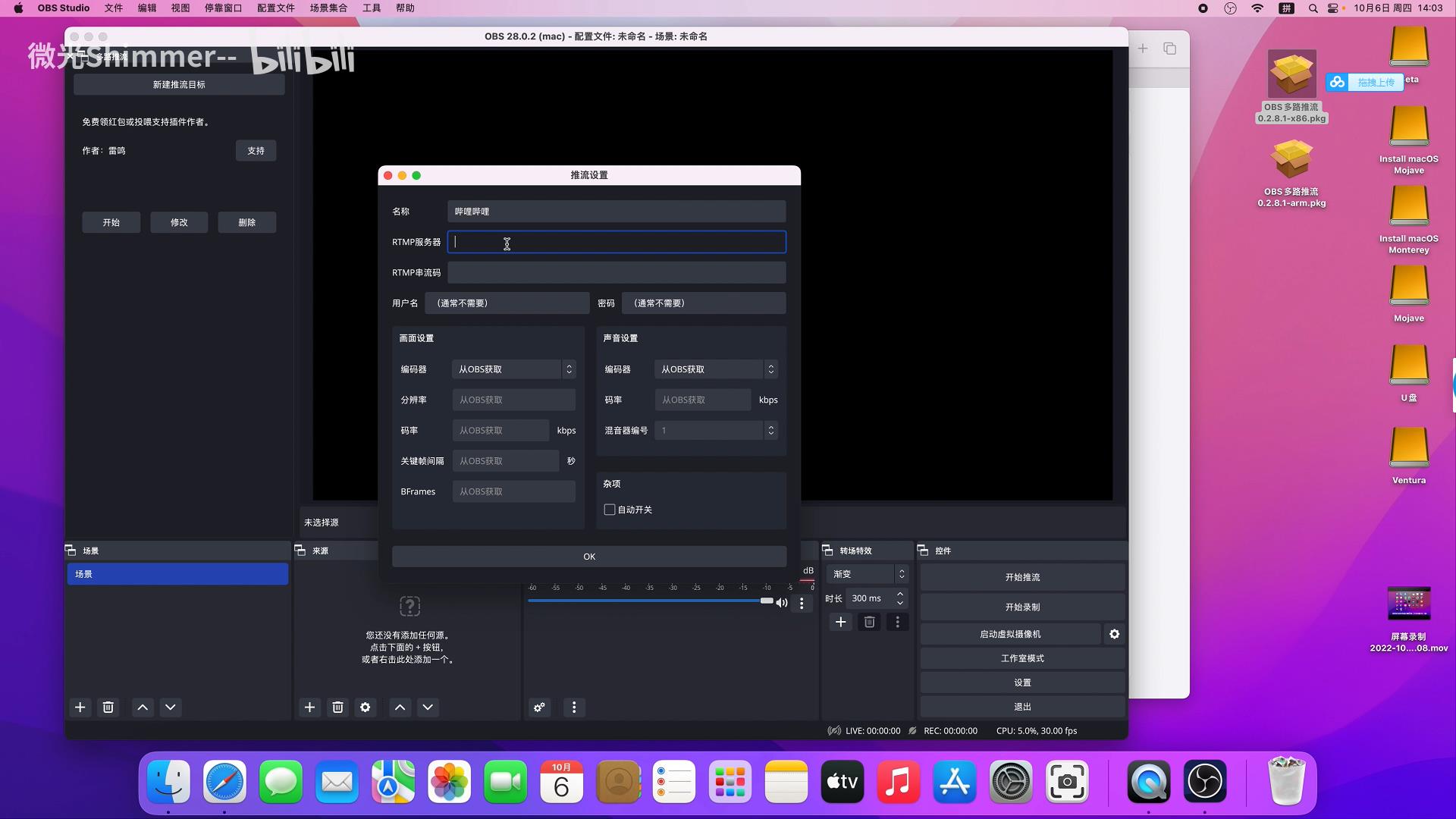Remove transition using trash icon
This screenshot has height=819, width=1456.
click(869, 622)
